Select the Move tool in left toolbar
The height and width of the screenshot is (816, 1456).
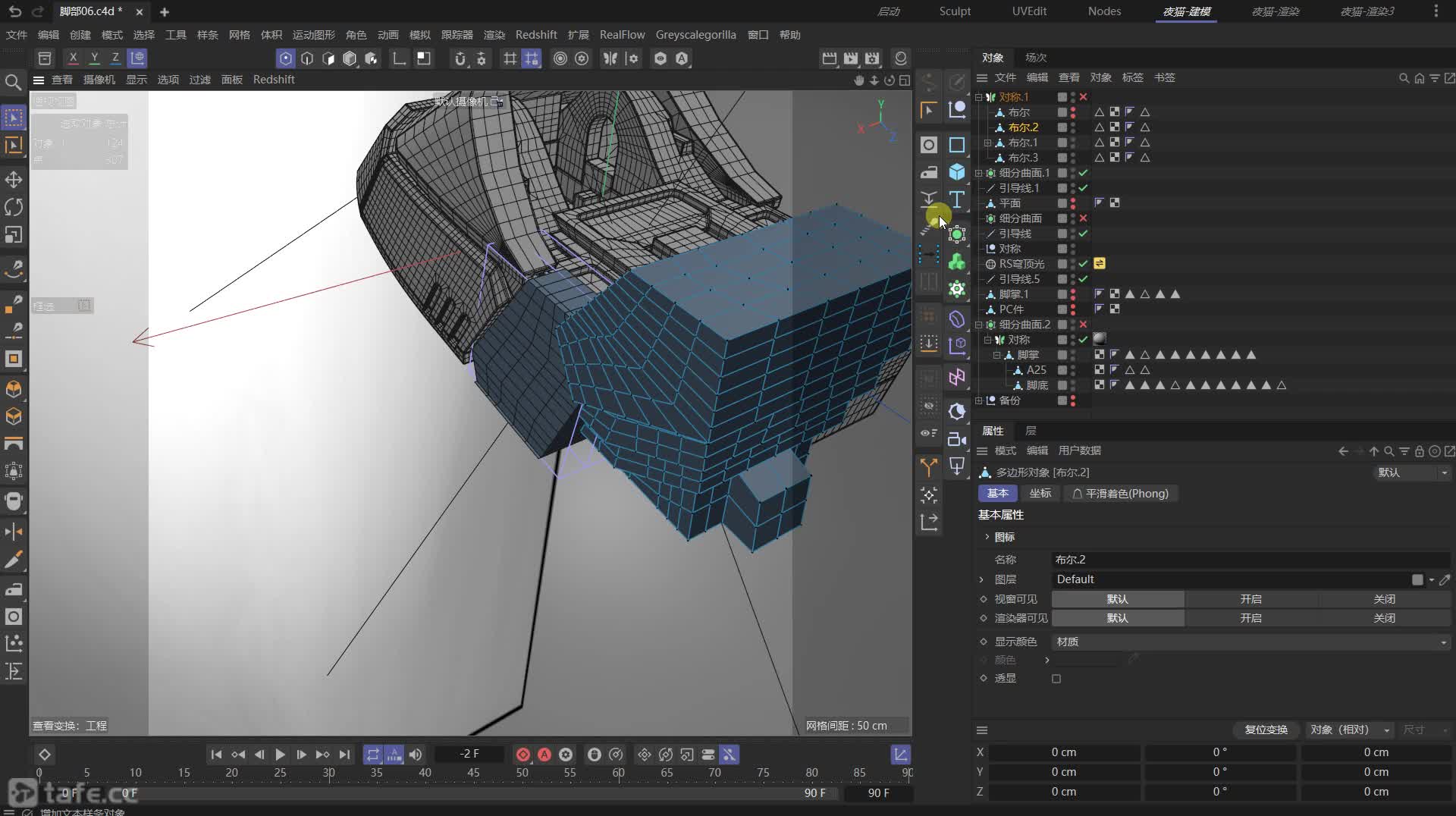tap(14, 180)
